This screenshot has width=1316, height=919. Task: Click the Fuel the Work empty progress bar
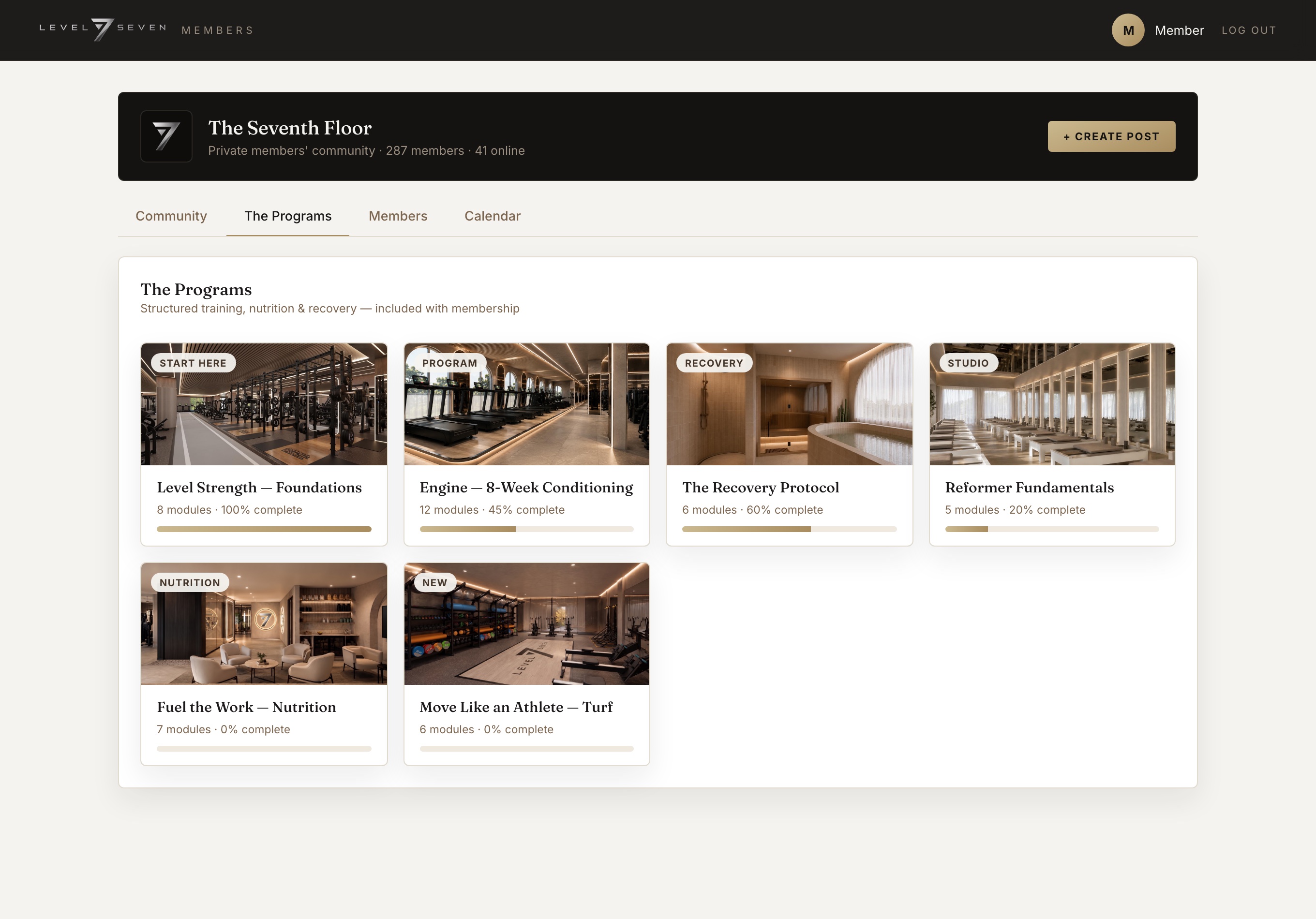[264, 749]
